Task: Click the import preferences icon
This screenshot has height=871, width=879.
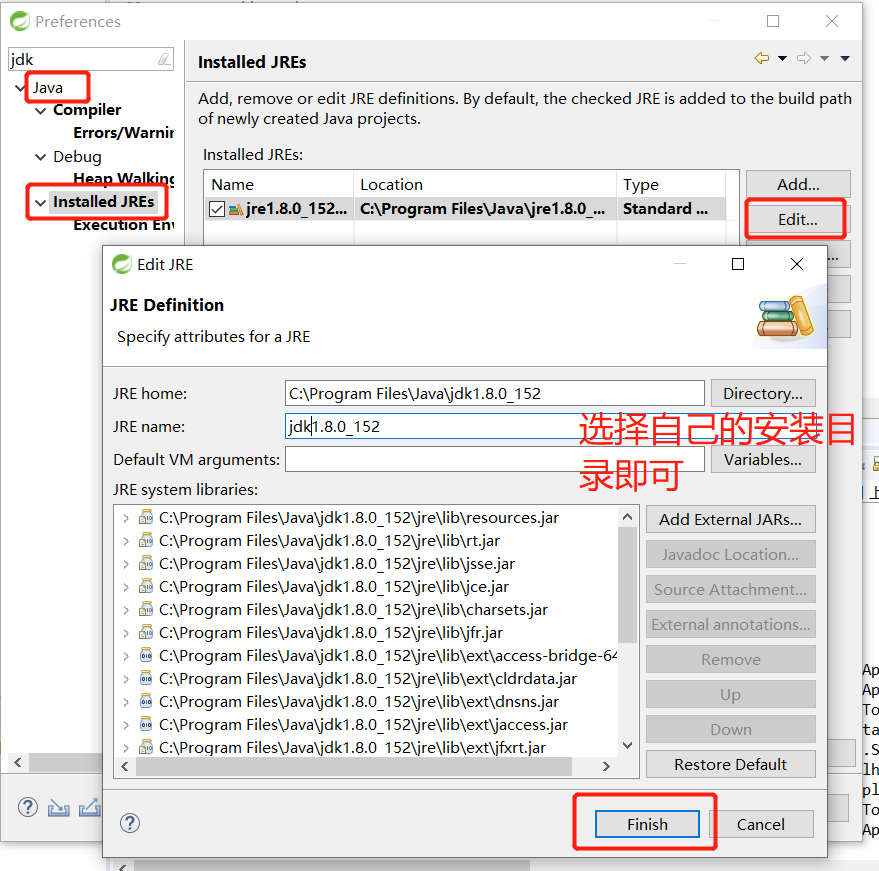Action: (x=58, y=808)
